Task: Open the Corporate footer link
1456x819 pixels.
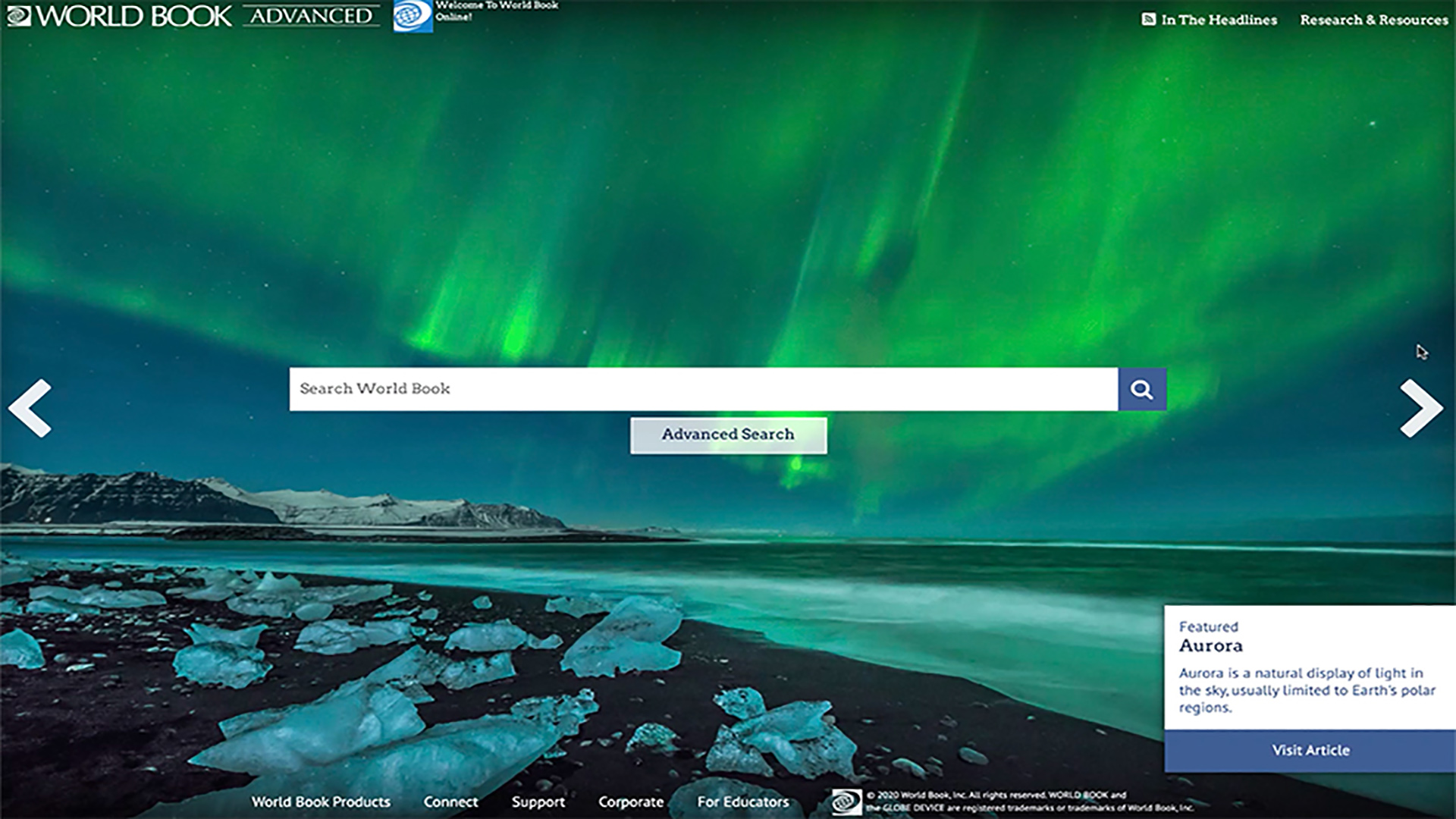Action: click(x=630, y=802)
